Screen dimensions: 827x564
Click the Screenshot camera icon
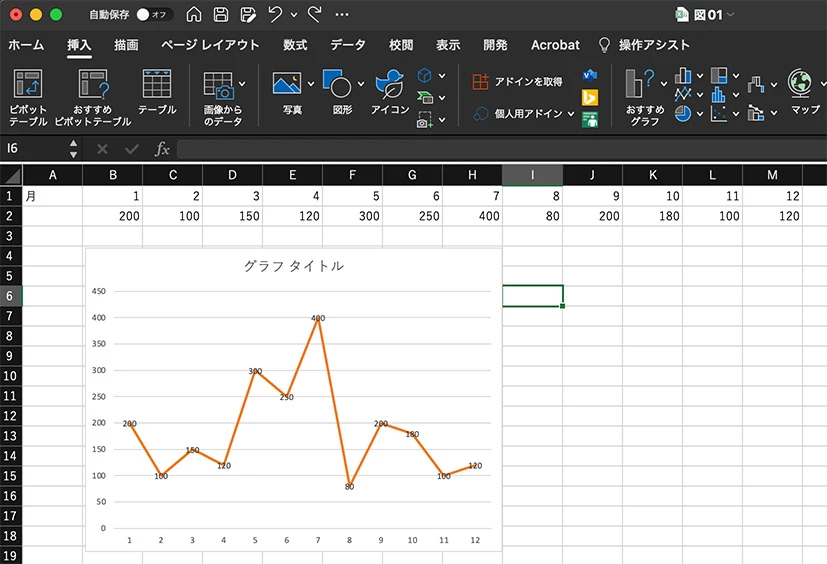(x=425, y=120)
